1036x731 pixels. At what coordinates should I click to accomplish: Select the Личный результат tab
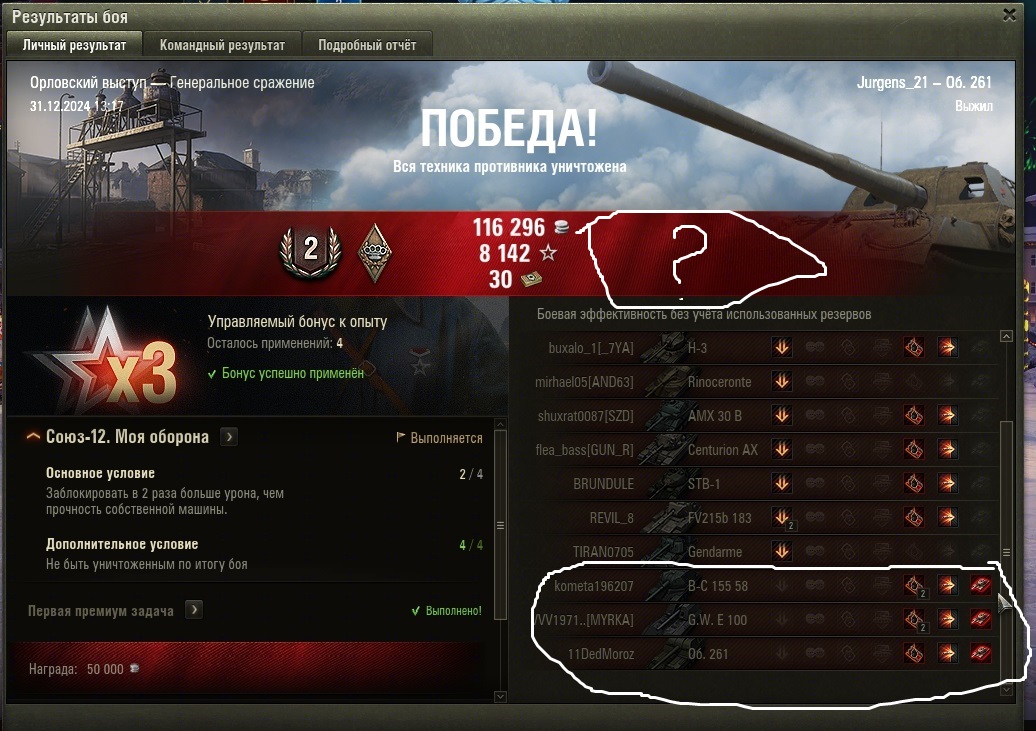click(74, 45)
